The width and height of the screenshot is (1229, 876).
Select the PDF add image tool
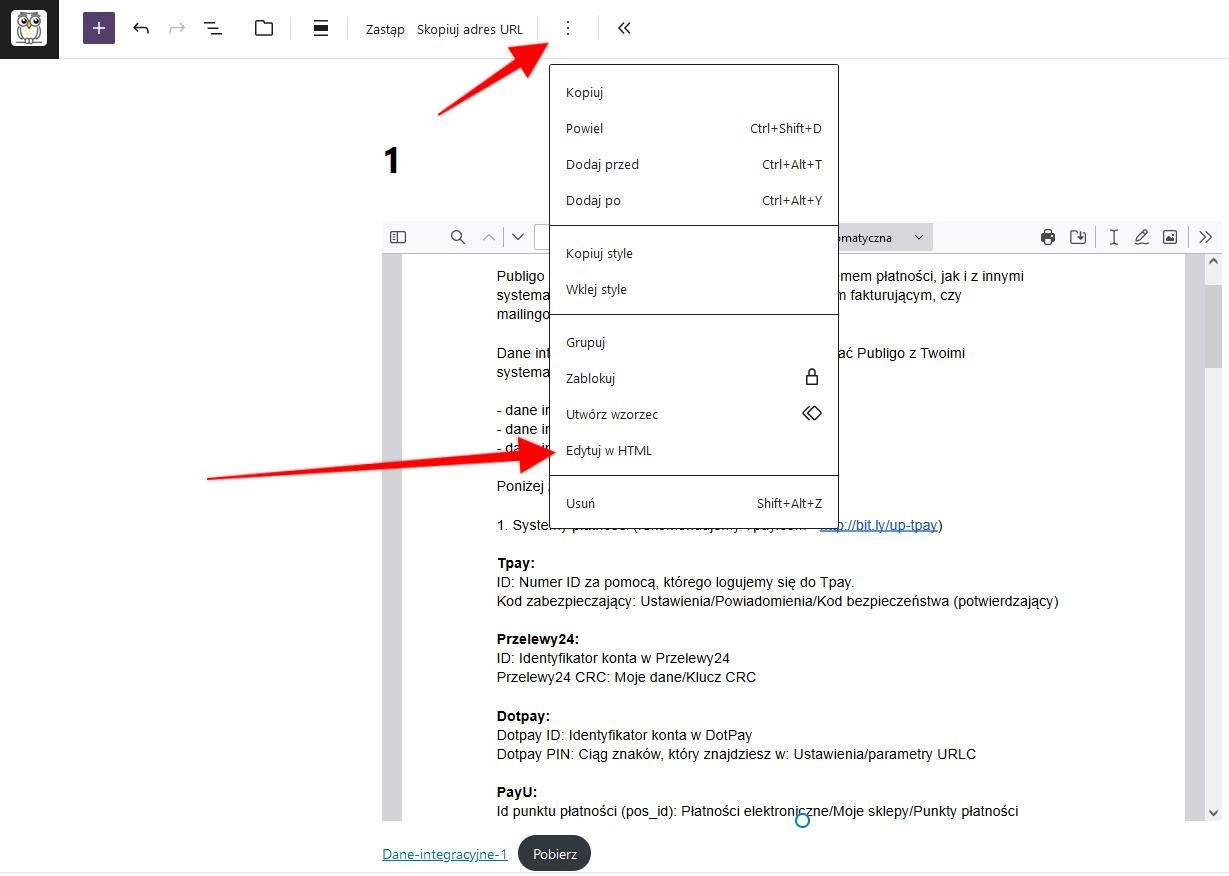1170,237
